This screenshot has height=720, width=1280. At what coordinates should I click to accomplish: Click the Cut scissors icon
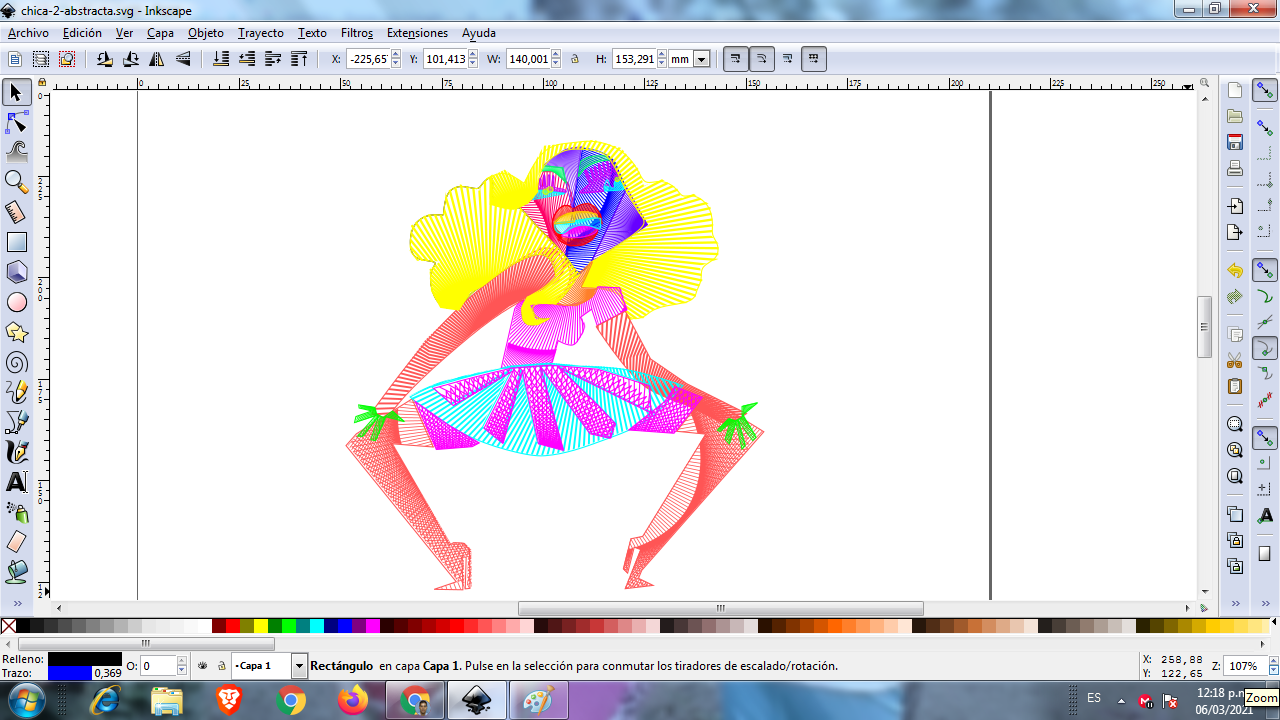1235,360
